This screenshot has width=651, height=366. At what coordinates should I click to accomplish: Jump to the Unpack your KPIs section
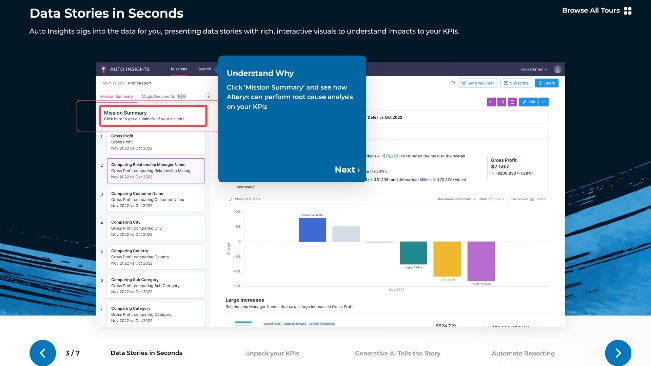click(x=272, y=353)
